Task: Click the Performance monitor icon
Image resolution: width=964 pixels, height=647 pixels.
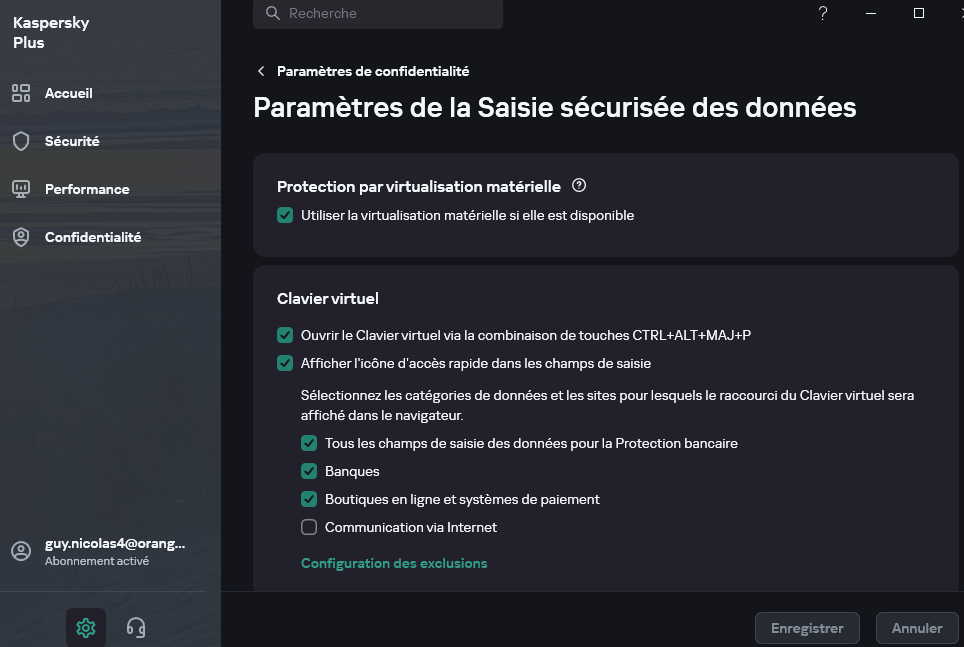Action: coord(20,189)
